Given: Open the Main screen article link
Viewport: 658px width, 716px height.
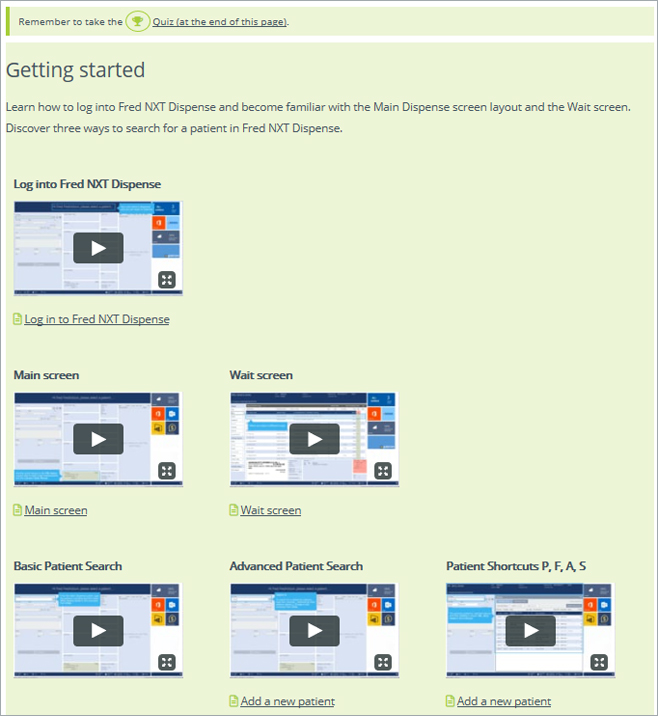Looking at the screenshot, I should (x=56, y=510).
